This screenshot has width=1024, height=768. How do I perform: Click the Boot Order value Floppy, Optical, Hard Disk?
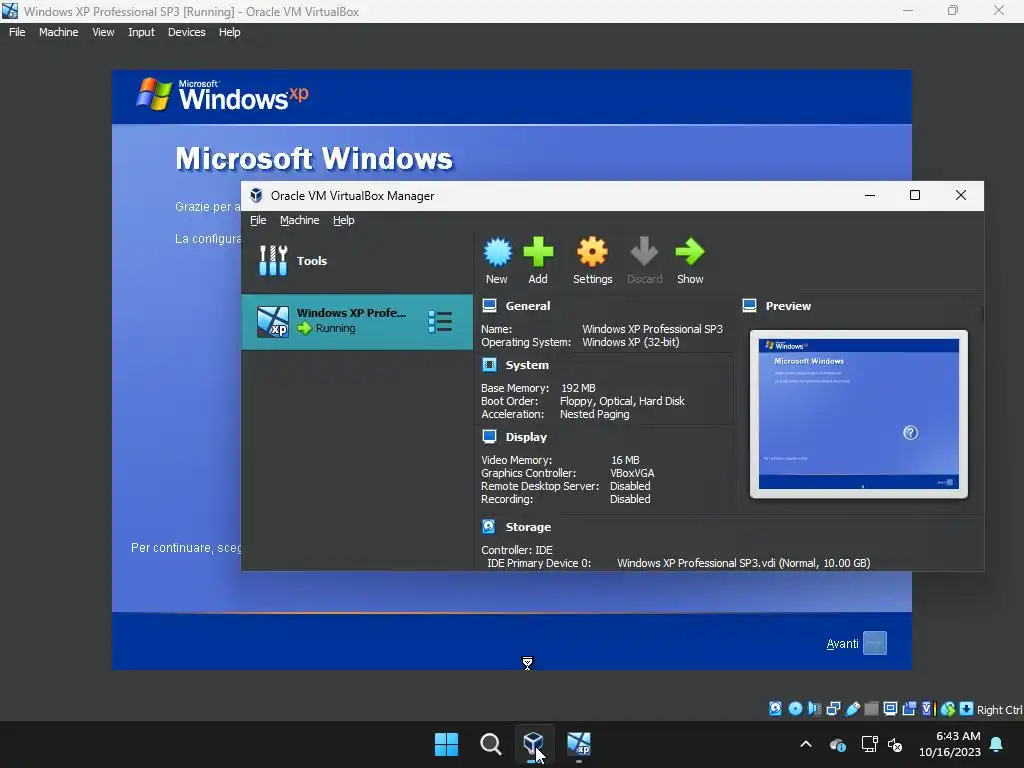pos(622,401)
